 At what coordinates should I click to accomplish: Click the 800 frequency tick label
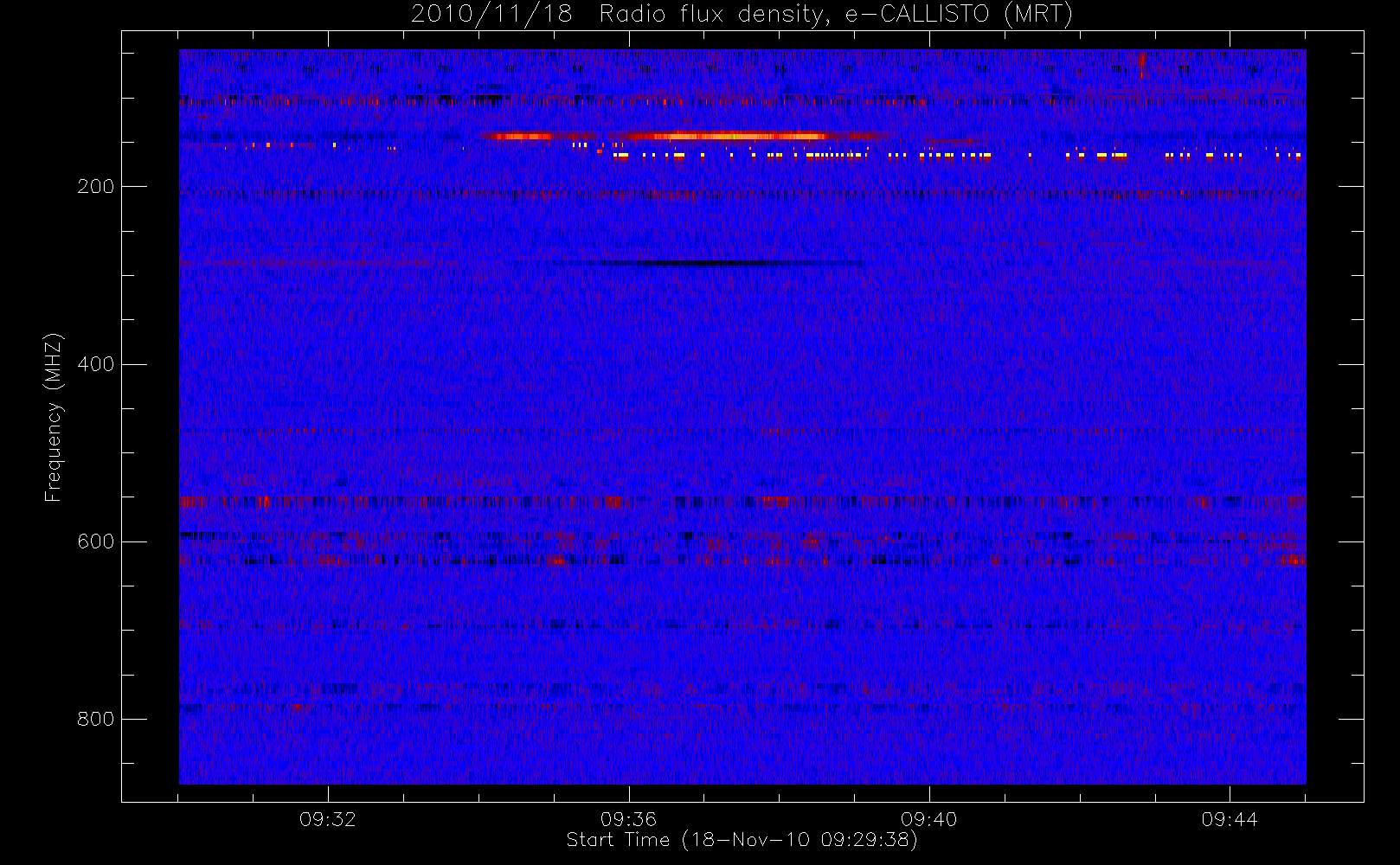[x=95, y=719]
